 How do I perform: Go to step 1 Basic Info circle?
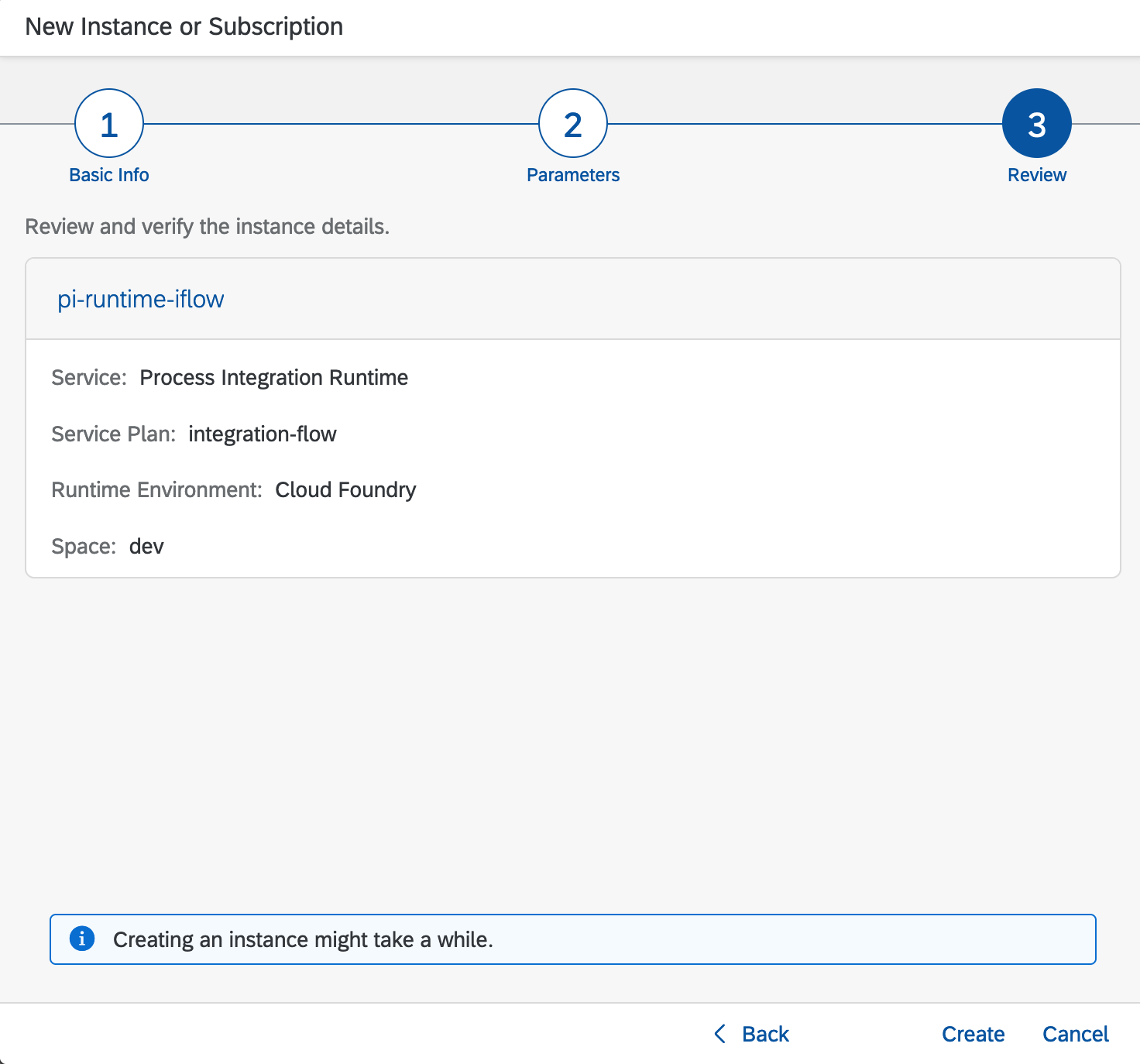109,123
